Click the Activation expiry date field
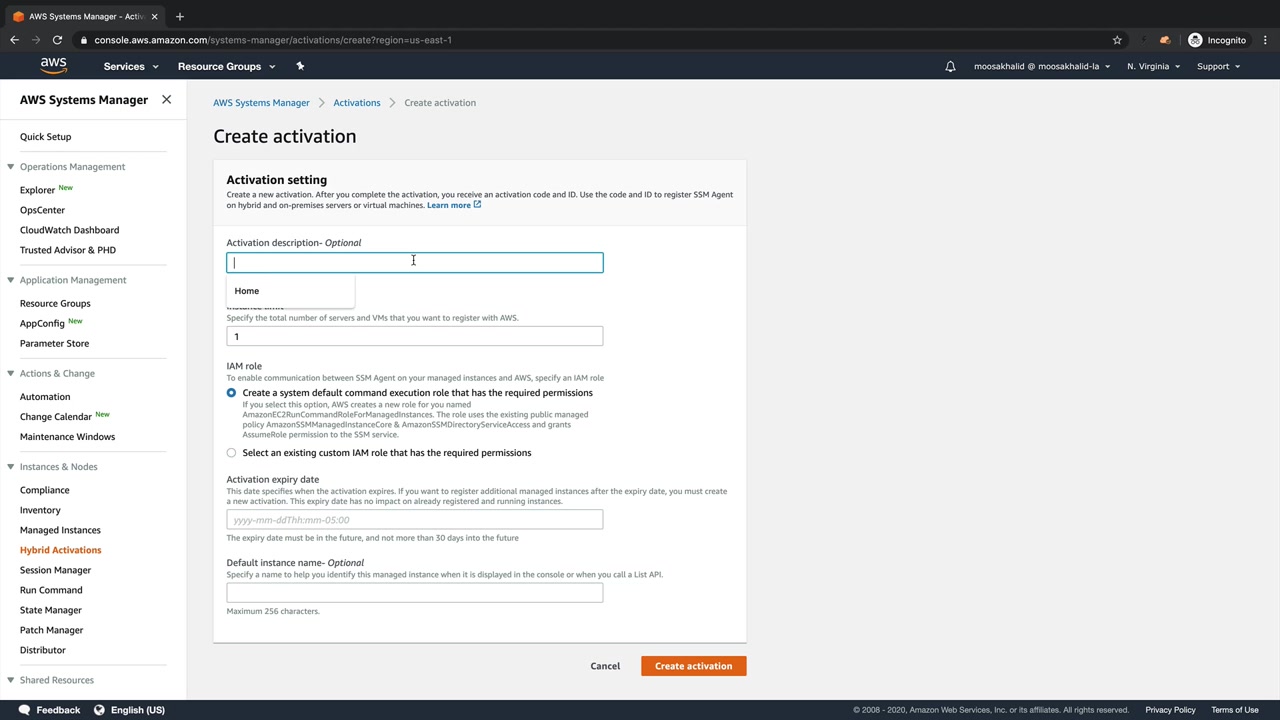The image size is (1280, 720). tap(415, 520)
